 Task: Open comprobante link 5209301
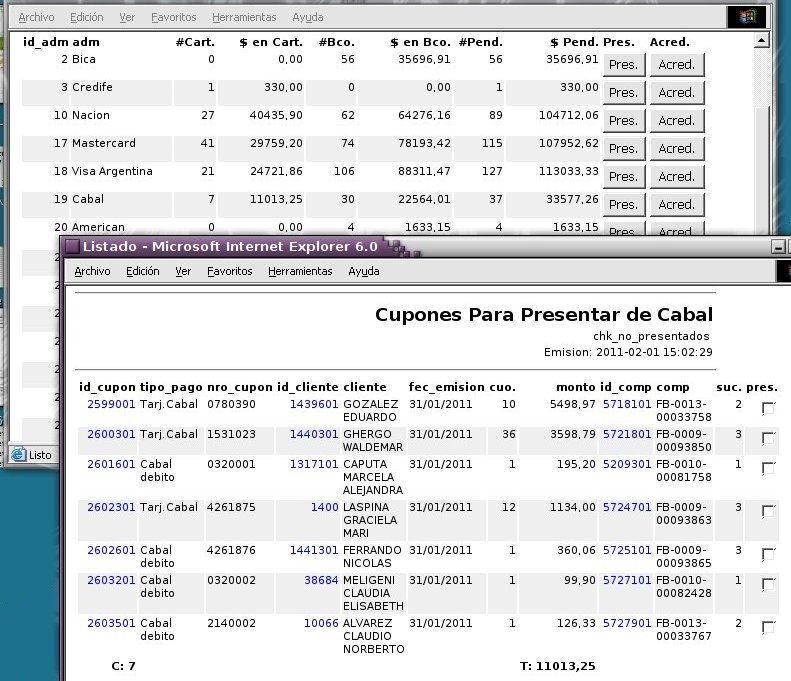tap(627, 464)
